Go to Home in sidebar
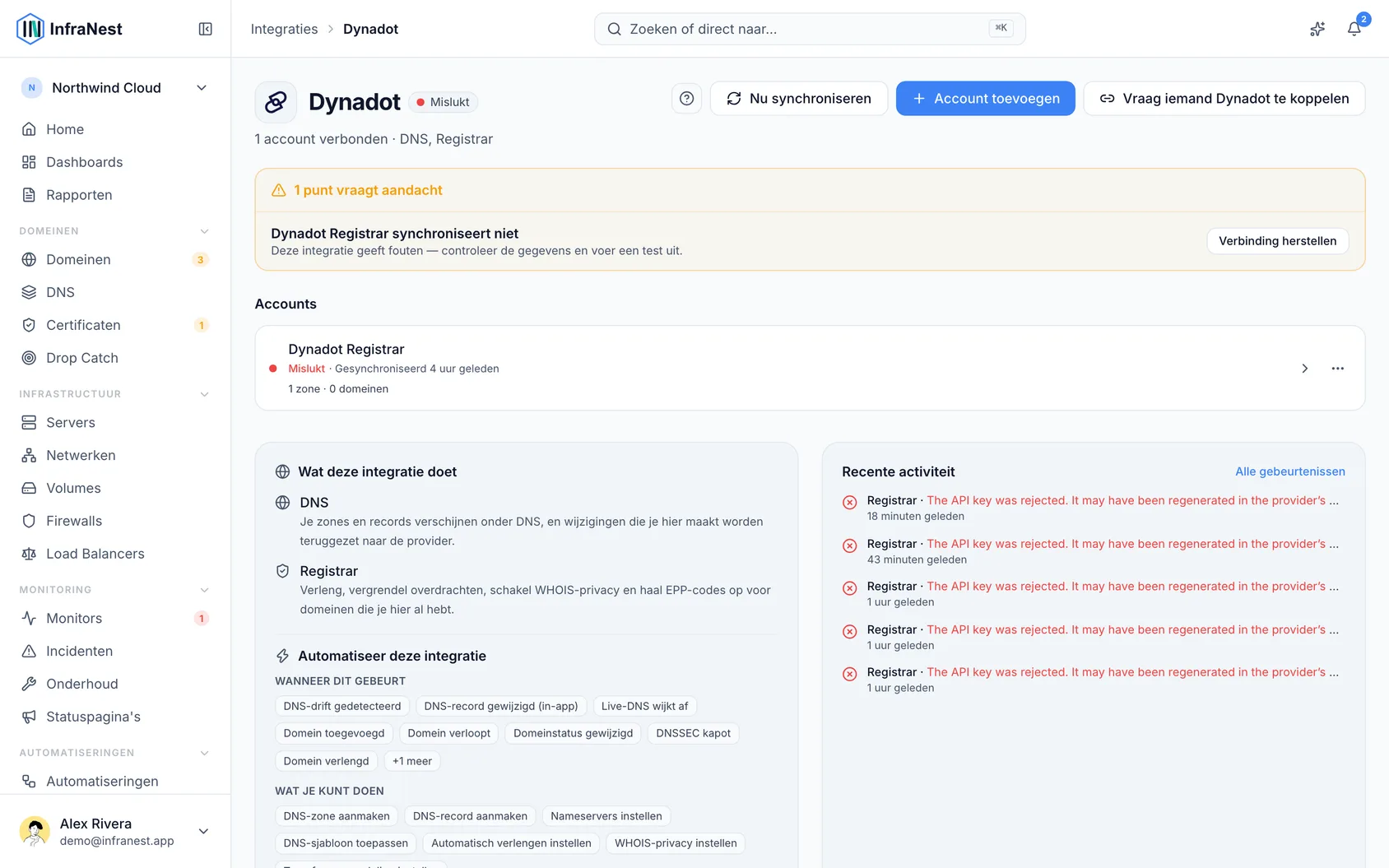 [115, 129]
